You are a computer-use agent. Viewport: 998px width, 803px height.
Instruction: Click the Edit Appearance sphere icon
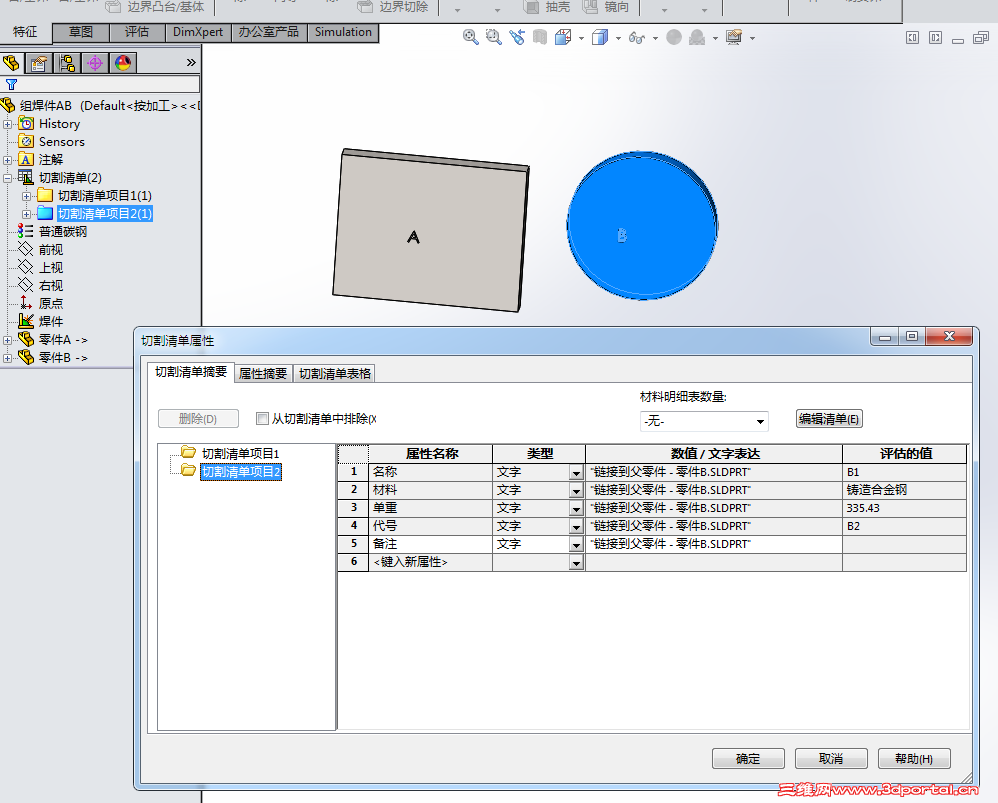coord(674,38)
